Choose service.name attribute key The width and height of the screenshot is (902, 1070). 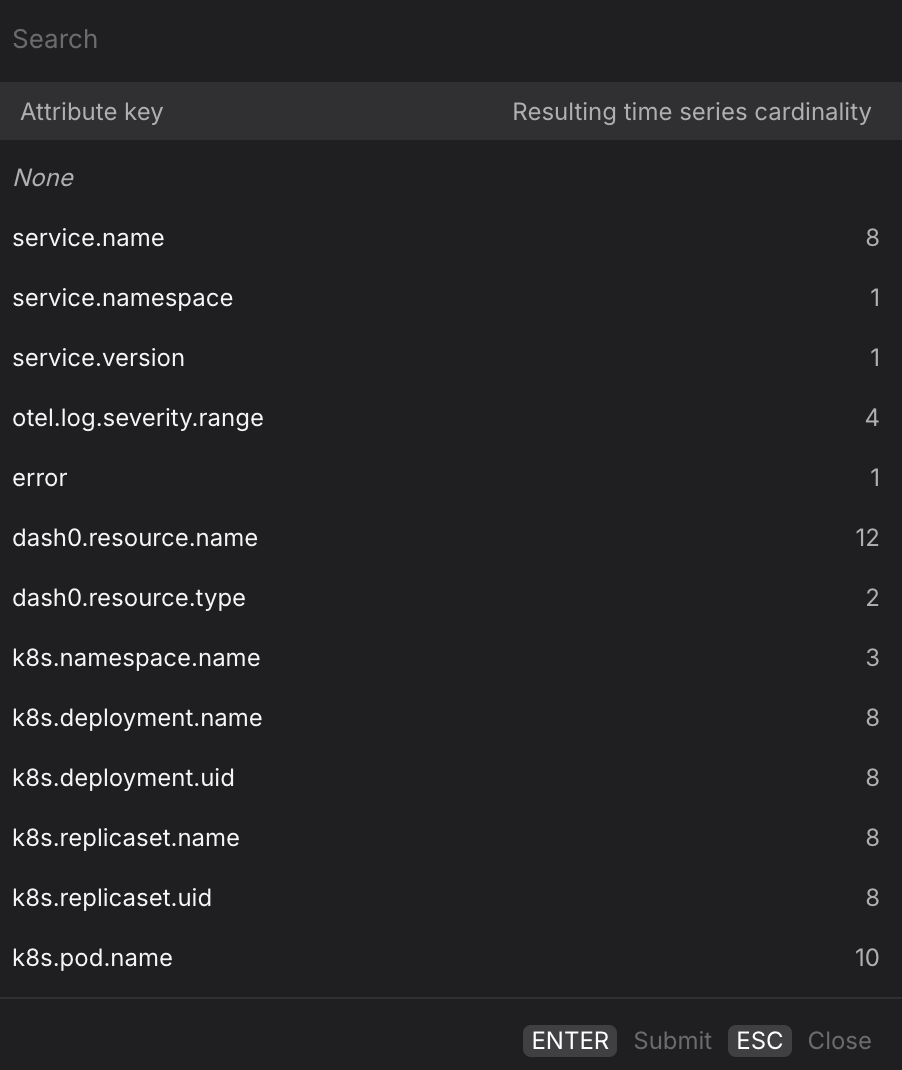point(89,238)
